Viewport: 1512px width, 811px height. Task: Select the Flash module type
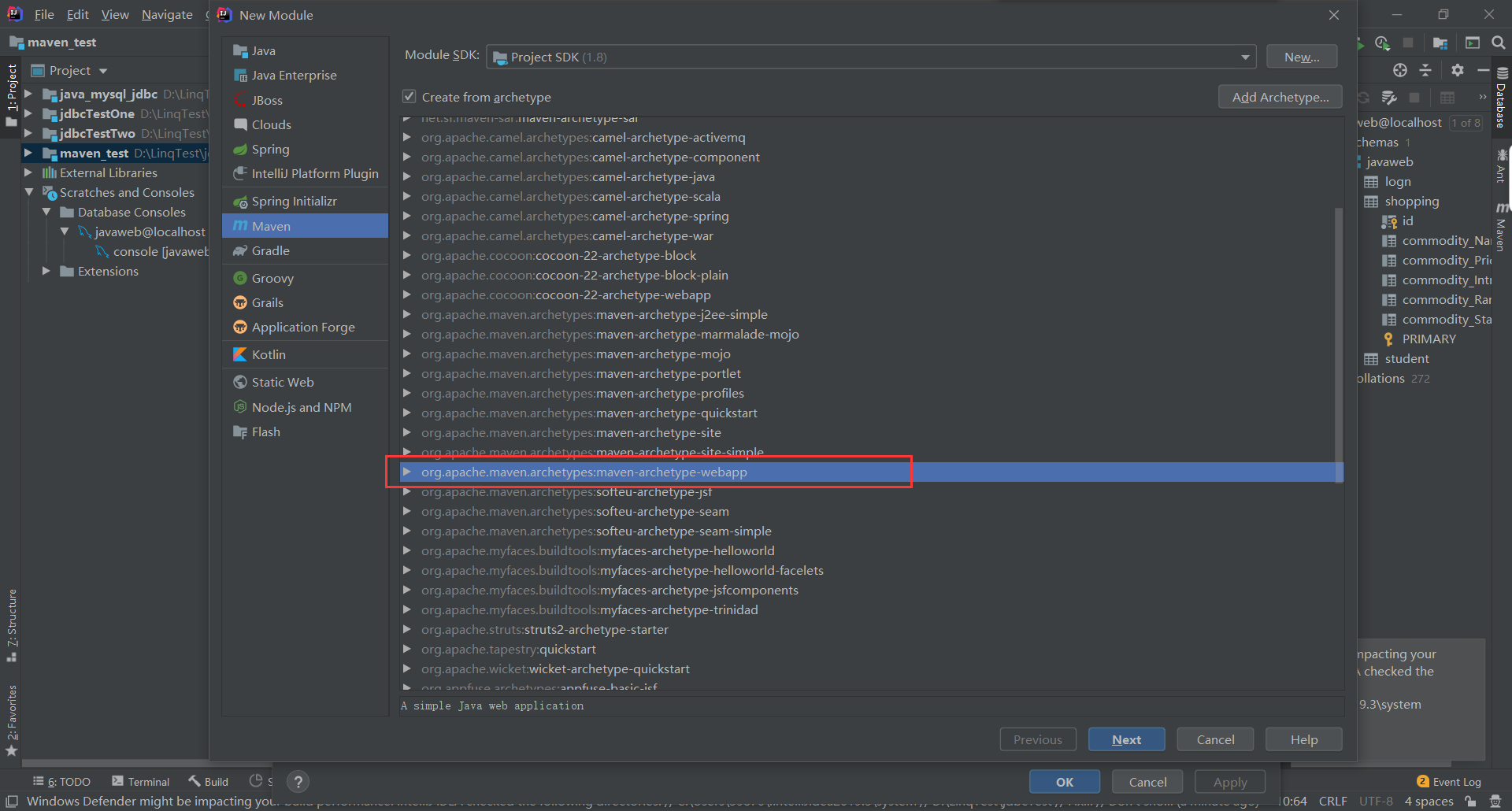tap(305, 431)
